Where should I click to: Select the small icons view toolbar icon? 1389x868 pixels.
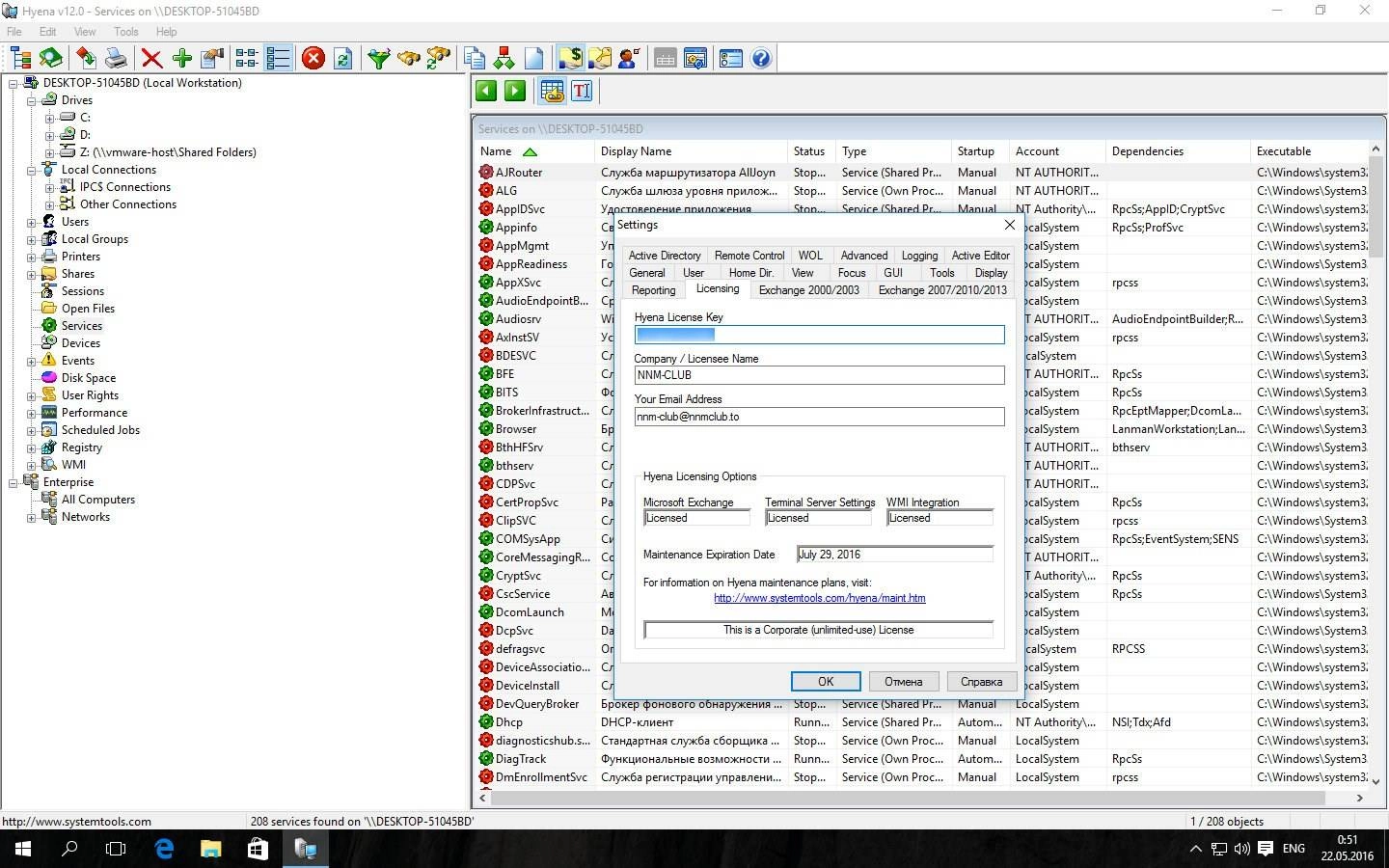click(x=248, y=59)
